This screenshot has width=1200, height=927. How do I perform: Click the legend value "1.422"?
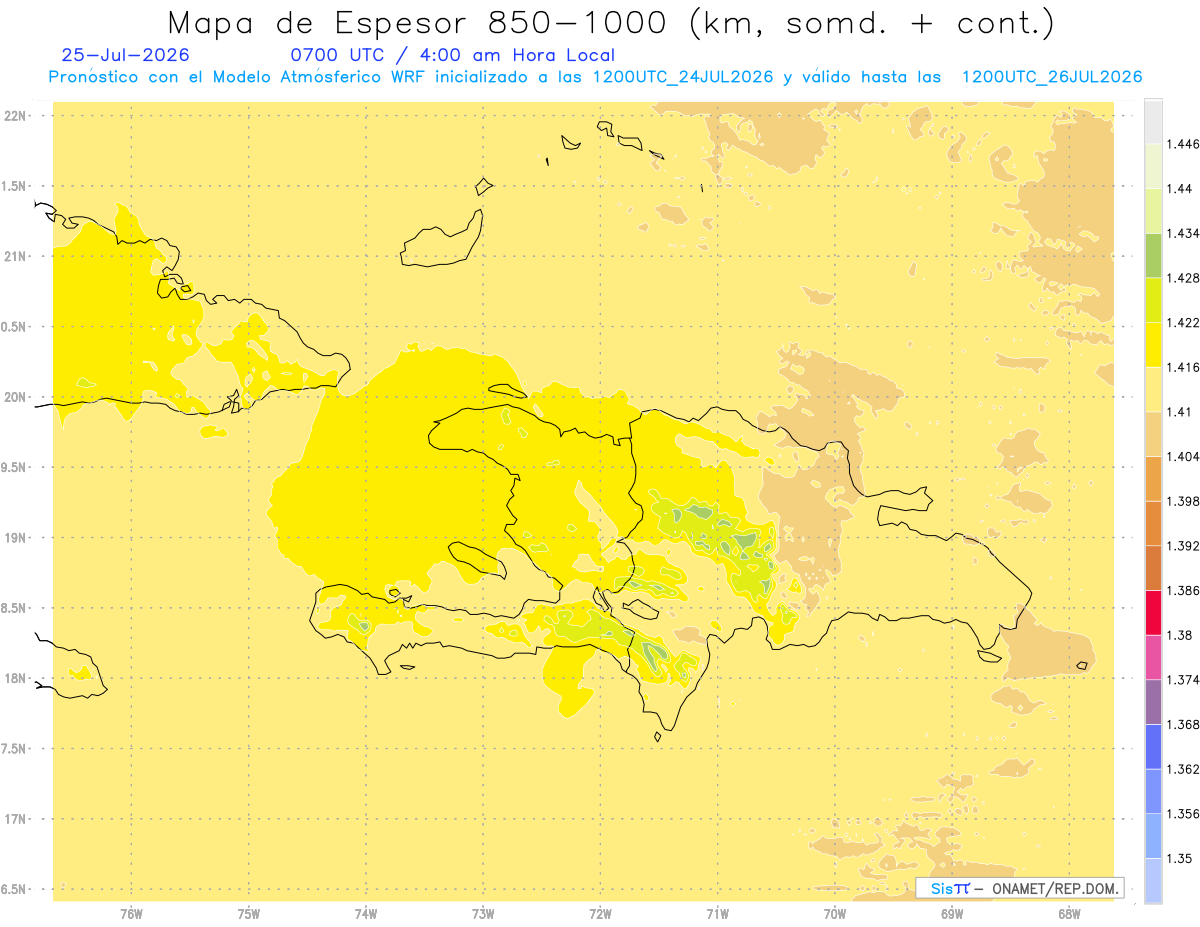pyautogui.click(x=1183, y=322)
